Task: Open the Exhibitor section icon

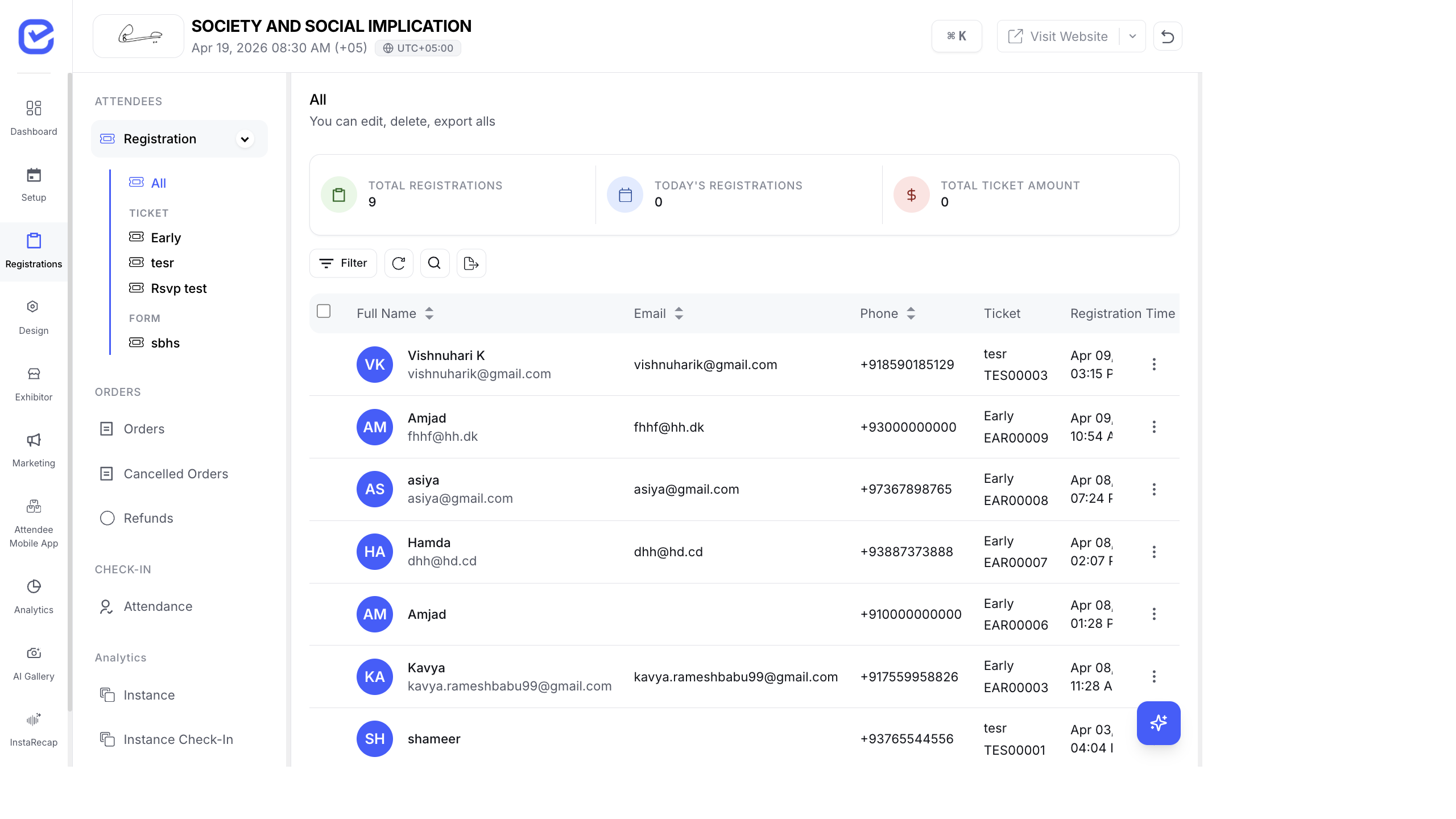Action: [x=34, y=374]
